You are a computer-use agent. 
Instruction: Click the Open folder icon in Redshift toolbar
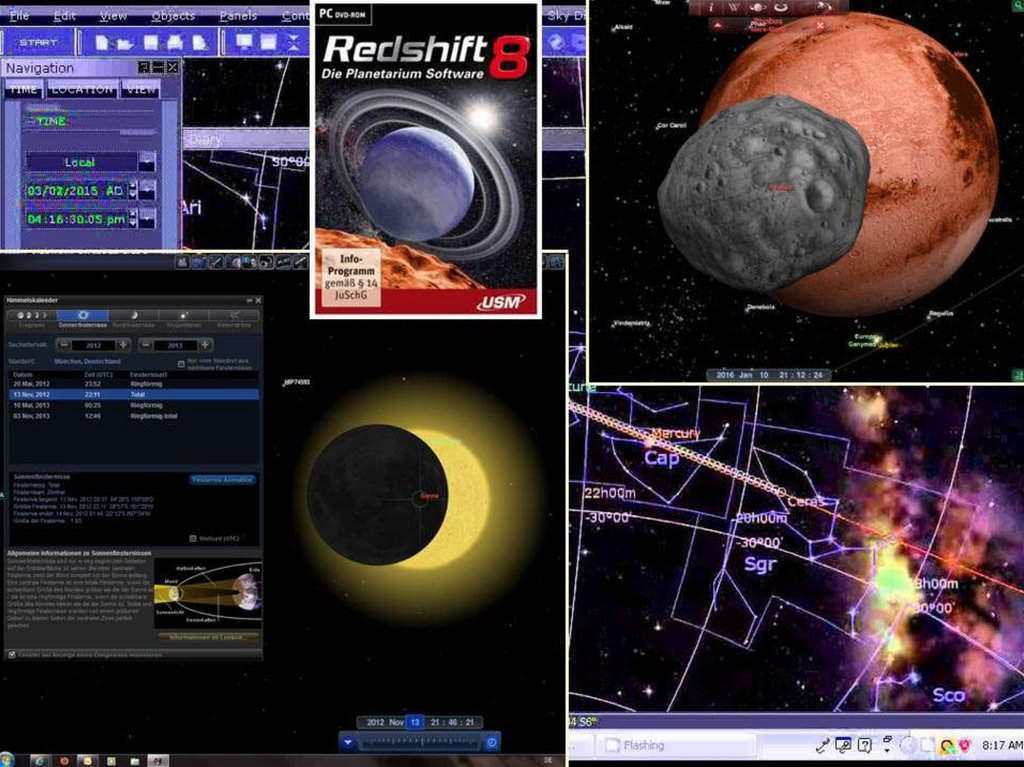coord(125,43)
